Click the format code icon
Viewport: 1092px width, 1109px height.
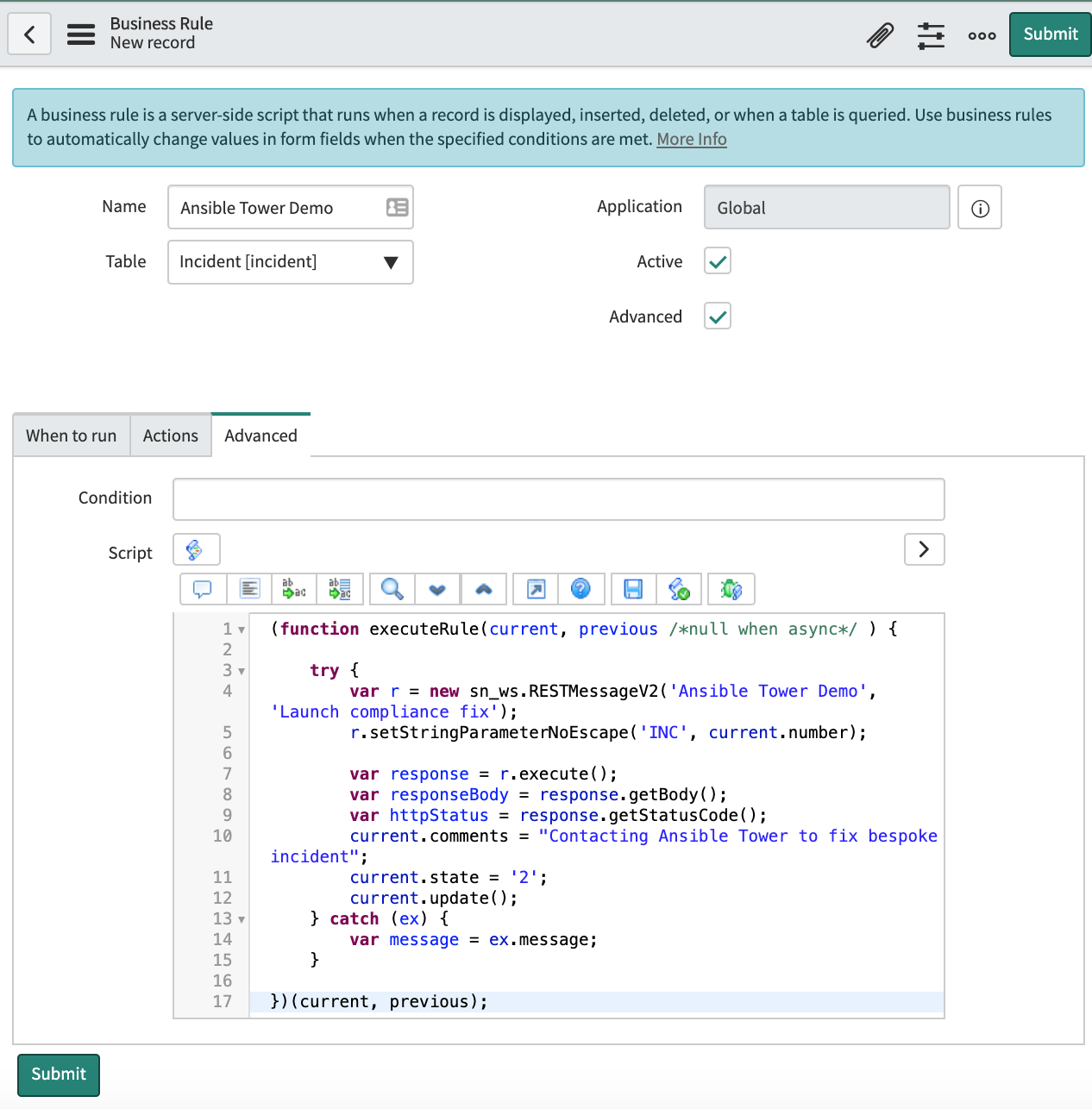tap(249, 589)
